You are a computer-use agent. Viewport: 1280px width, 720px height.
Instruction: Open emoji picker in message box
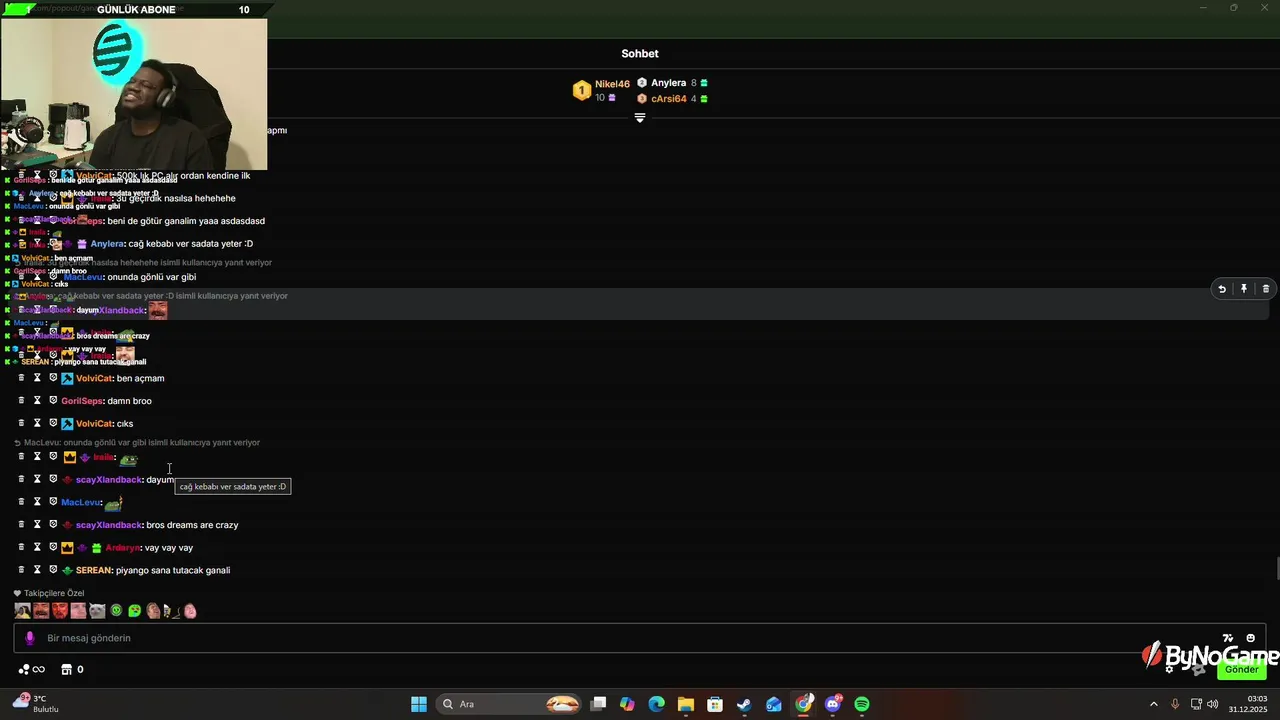pyautogui.click(x=1250, y=638)
